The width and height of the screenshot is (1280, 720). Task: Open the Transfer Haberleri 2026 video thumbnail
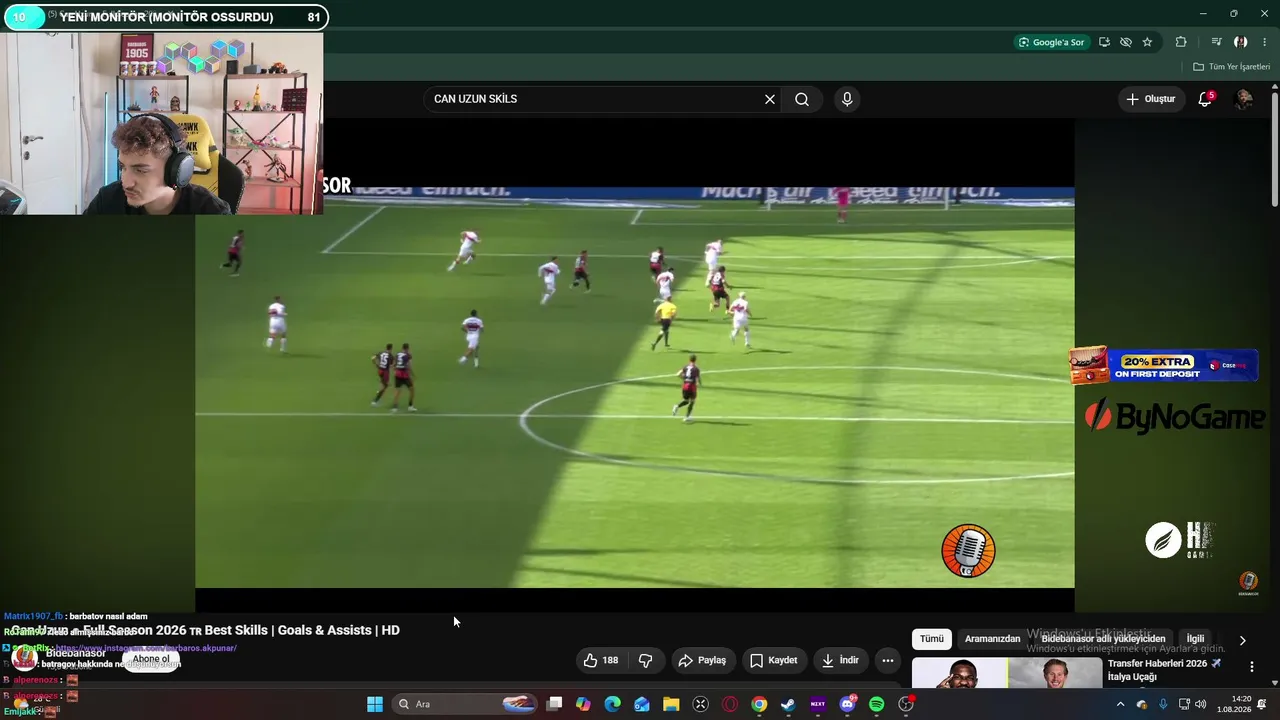[x=1007, y=673]
